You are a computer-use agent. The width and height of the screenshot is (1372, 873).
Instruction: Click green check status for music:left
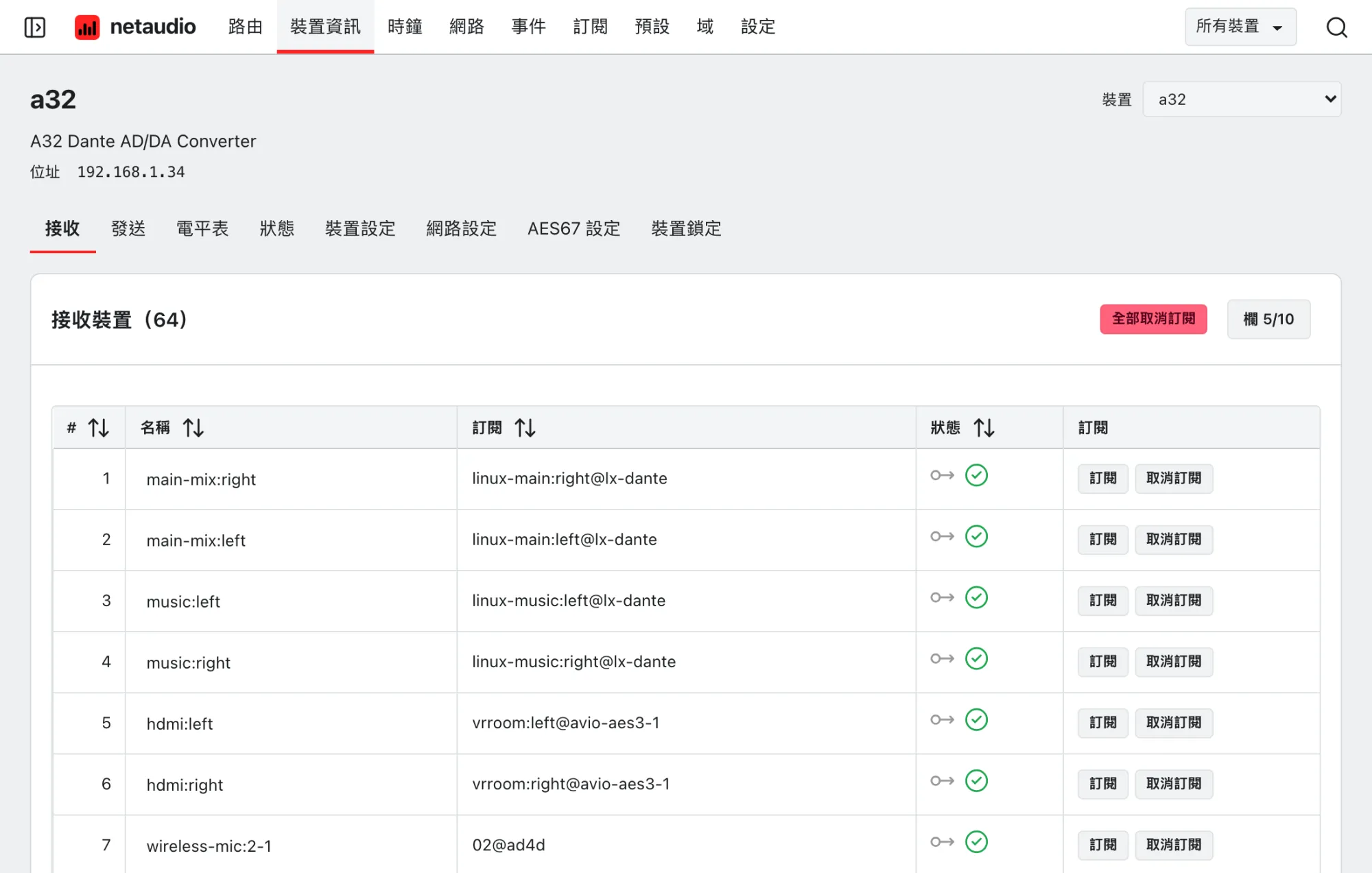pyautogui.click(x=976, y=597)
